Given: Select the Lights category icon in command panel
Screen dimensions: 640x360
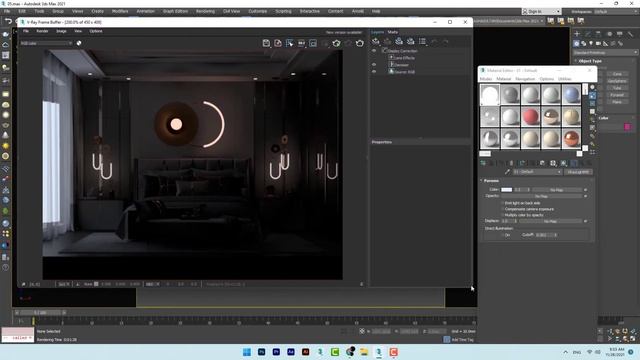Looking at the screenshot, I should tap(591, 43).
